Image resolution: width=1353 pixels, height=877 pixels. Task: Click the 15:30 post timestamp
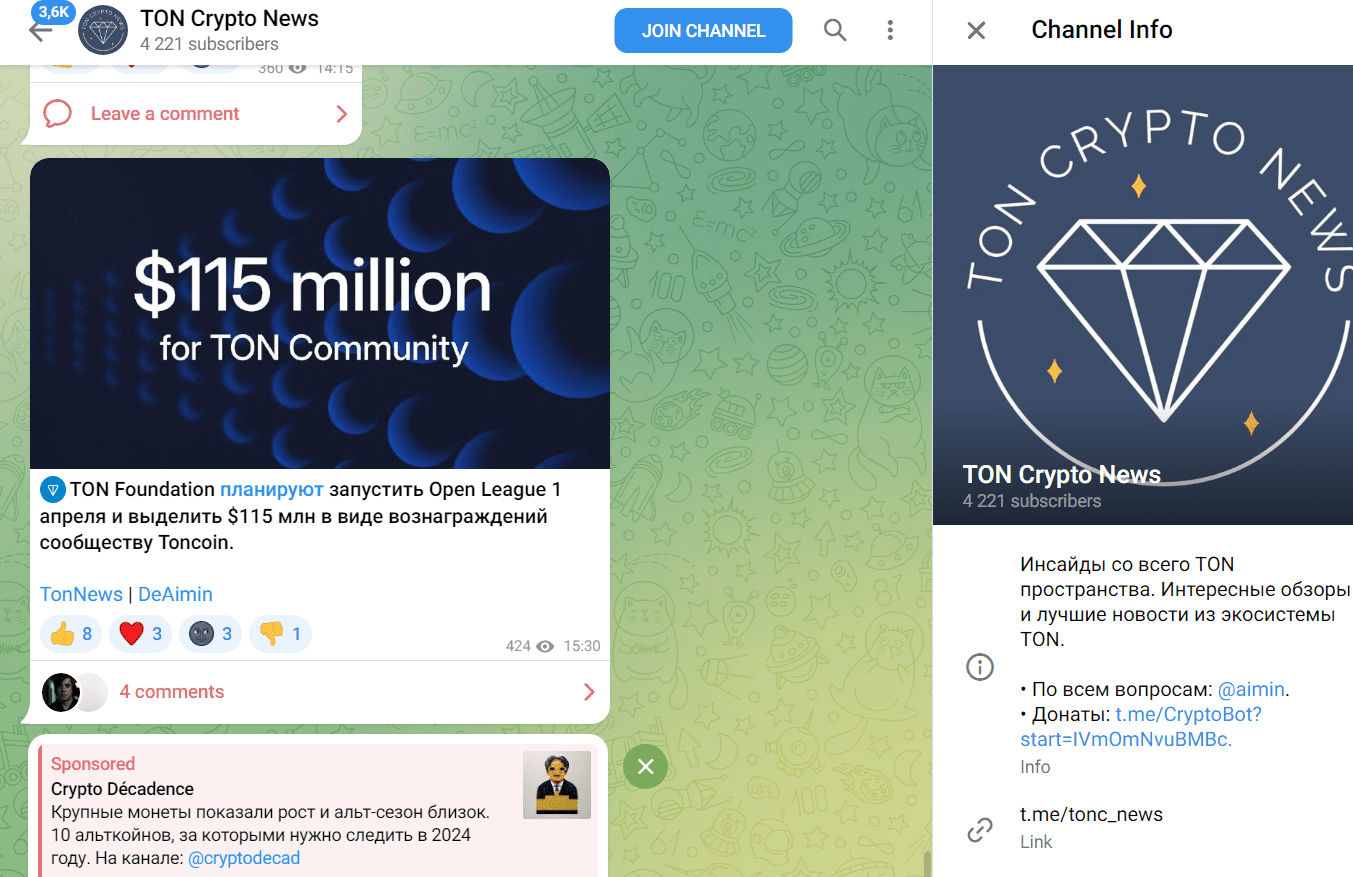(582, 647)
